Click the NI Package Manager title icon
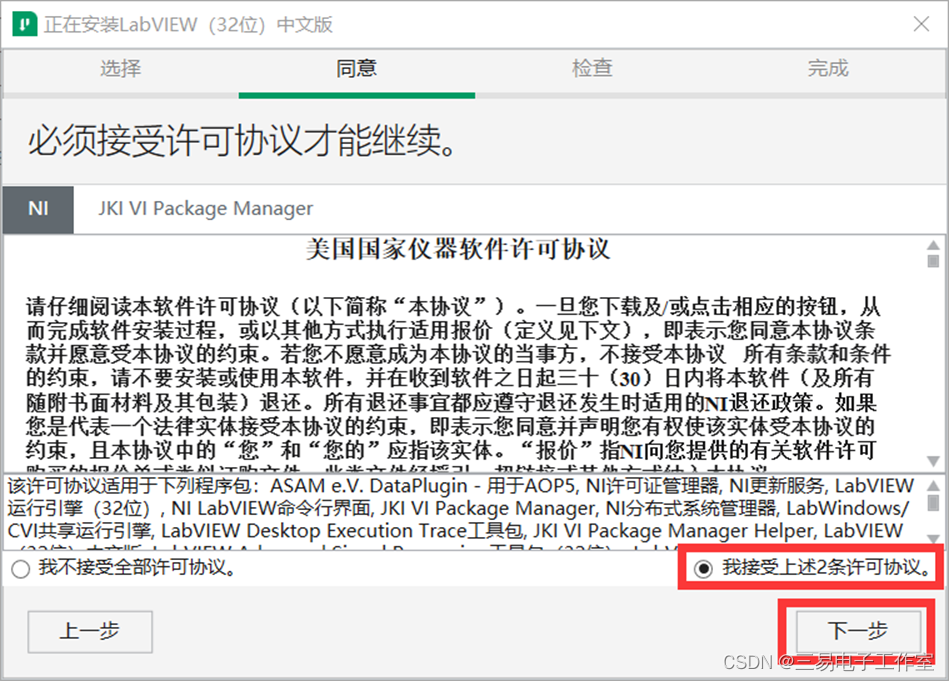 (25, 25)
